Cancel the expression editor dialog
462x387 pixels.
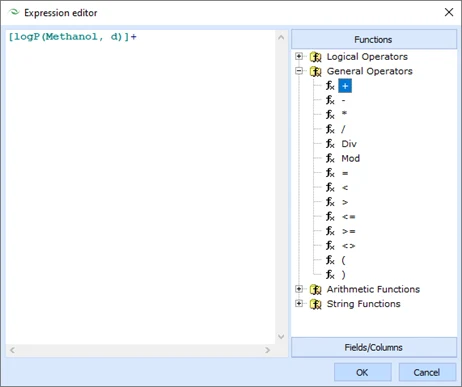(x=427, y=372)
